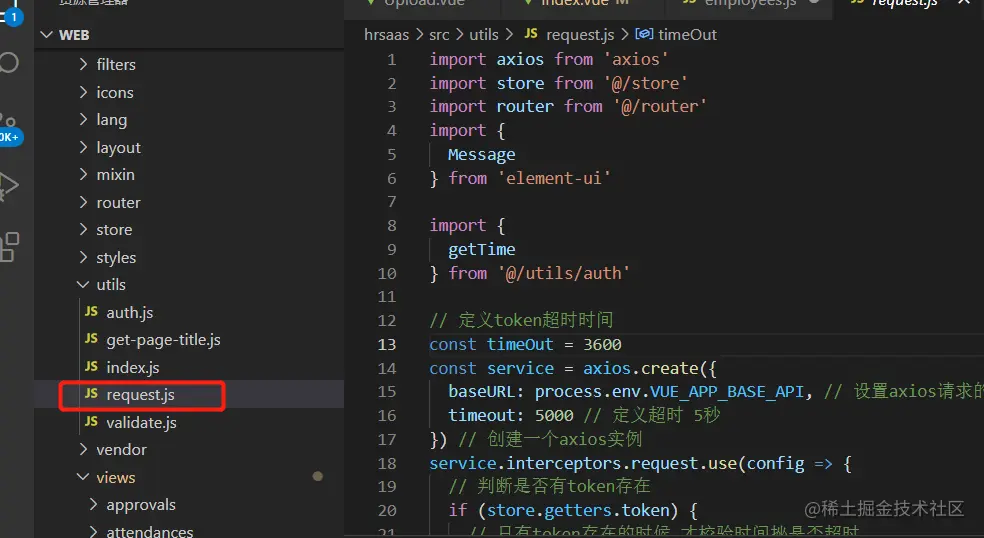Click the timeout value 5000 on line 16
The width and height of the screenshot is (984, 538).
coord(554,415)
